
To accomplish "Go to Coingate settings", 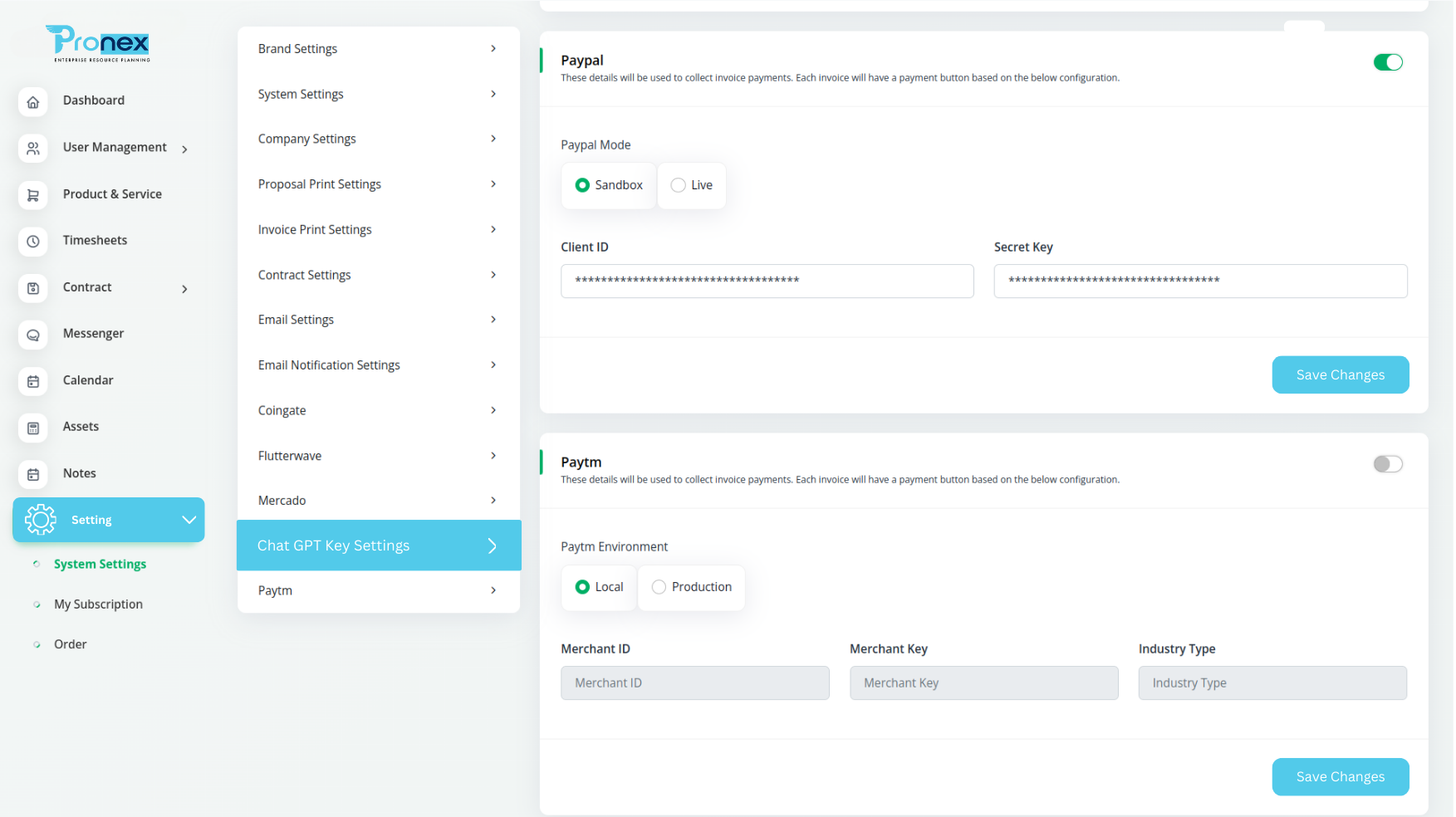I will point(379,410).
